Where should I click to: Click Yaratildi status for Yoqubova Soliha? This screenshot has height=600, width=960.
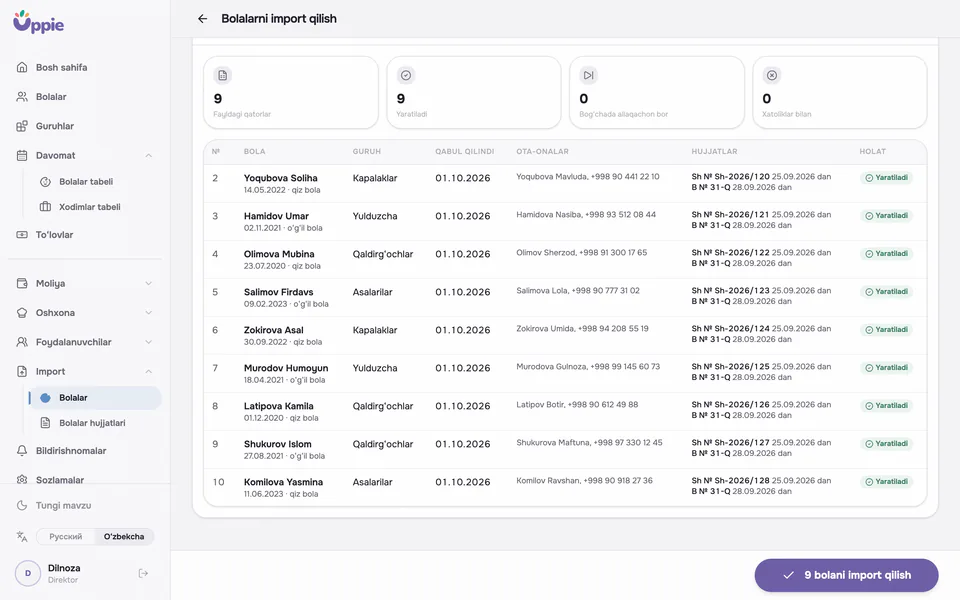886,178
